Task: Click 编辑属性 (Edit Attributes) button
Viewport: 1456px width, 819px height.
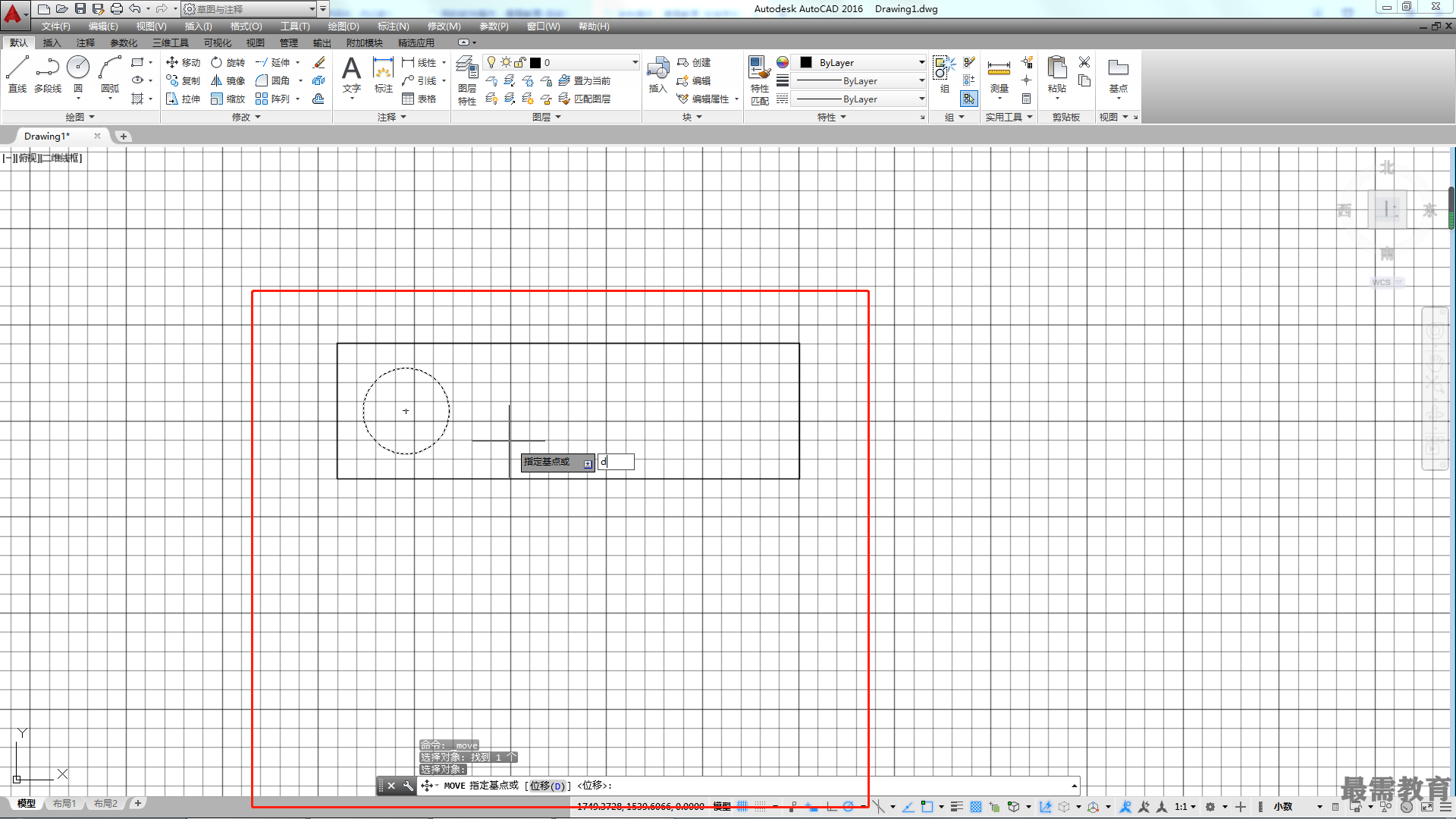Action: (x=704, y=99)
